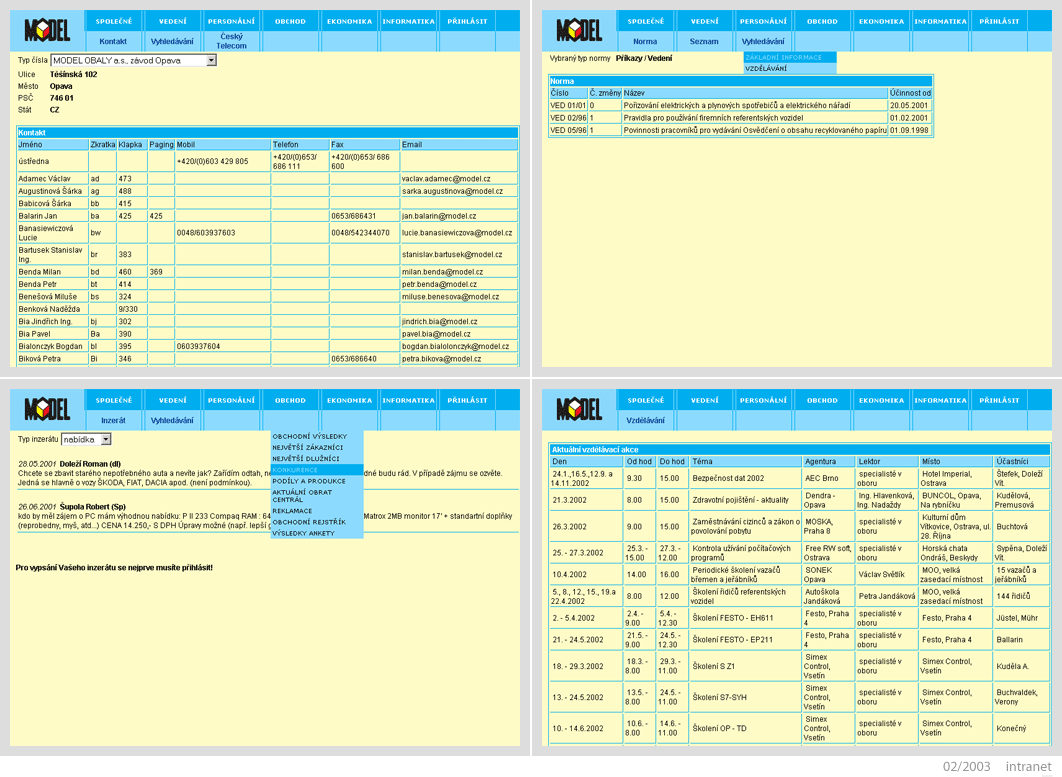Click the Inzerát sub-tab
This screenshot has height=777, width=1062.
coord(113,420)
